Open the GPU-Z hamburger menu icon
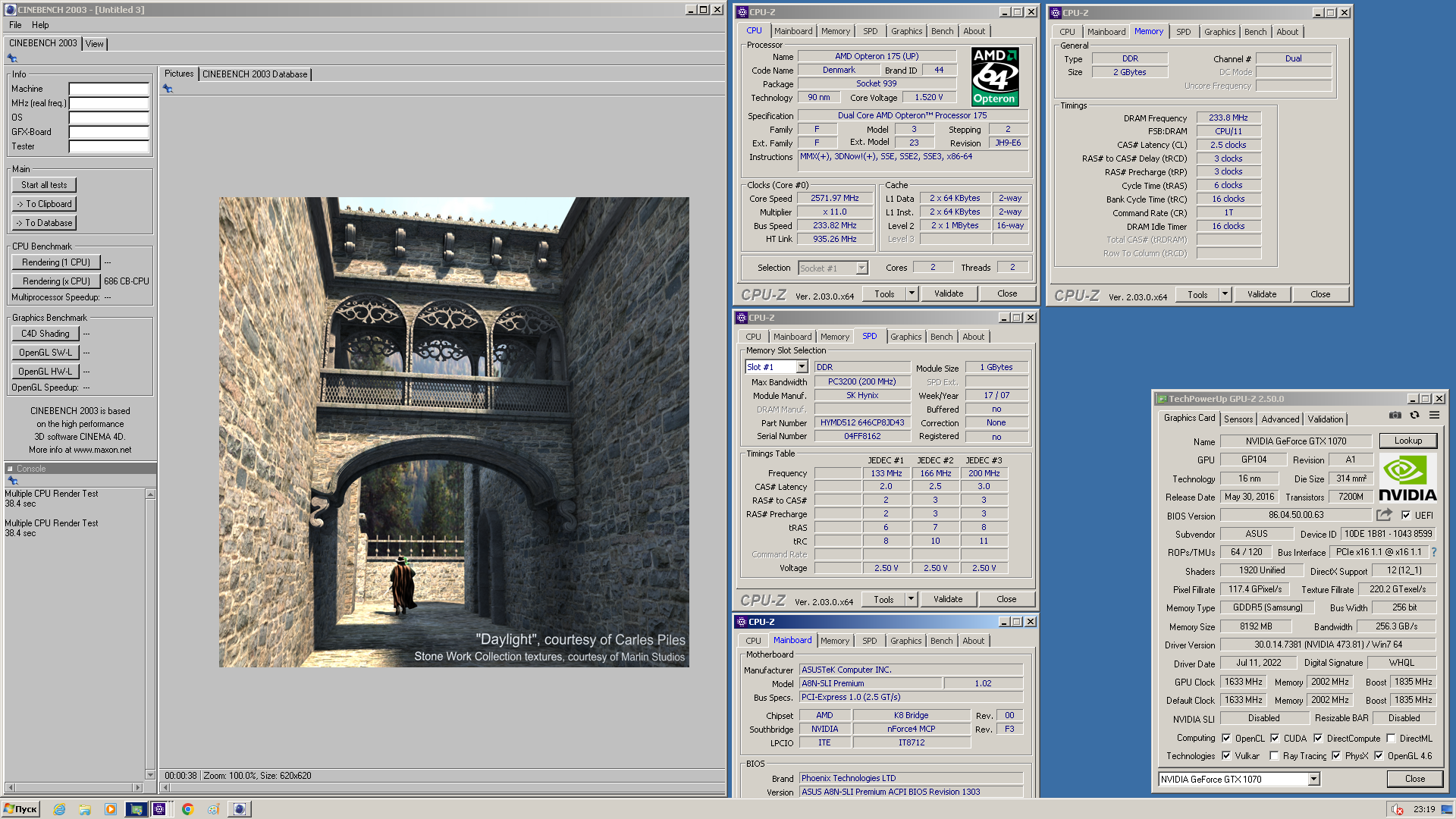 (1434, 415)
